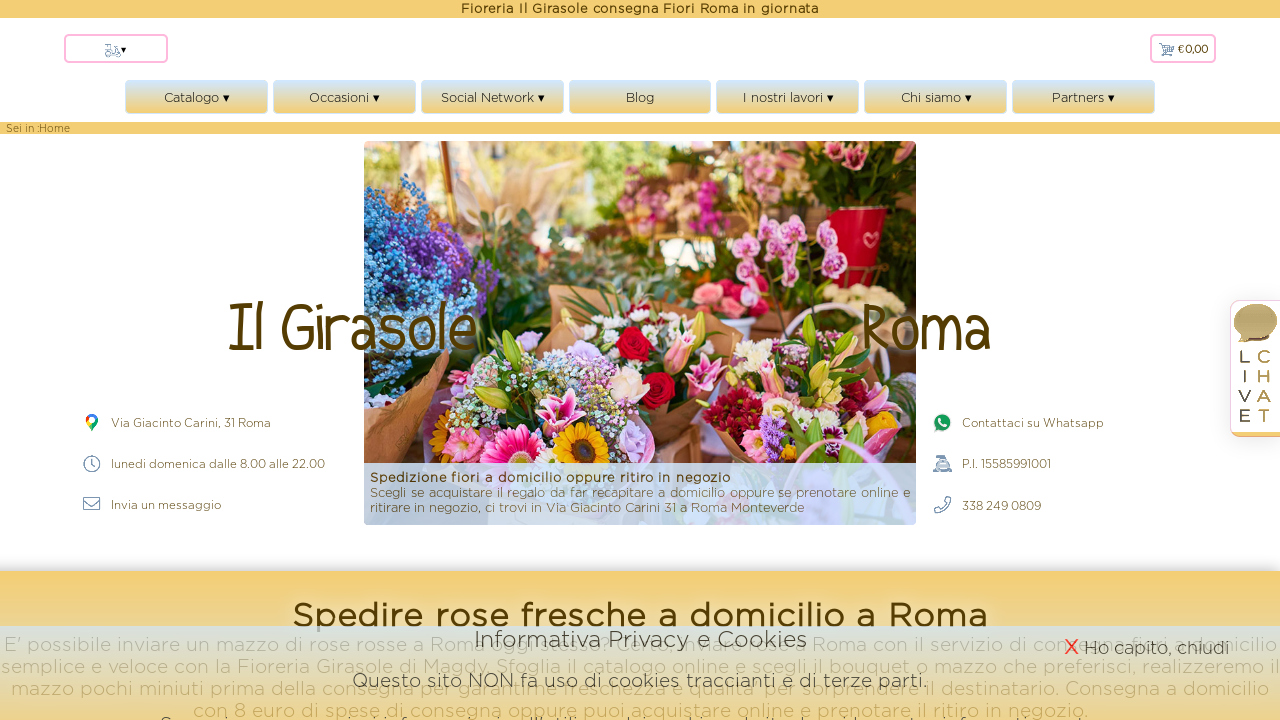Viewport: 1280px width, 720px height.
Task: Open the Partners dropdown
Action: pyautogui.click(x=1083, y=97)
